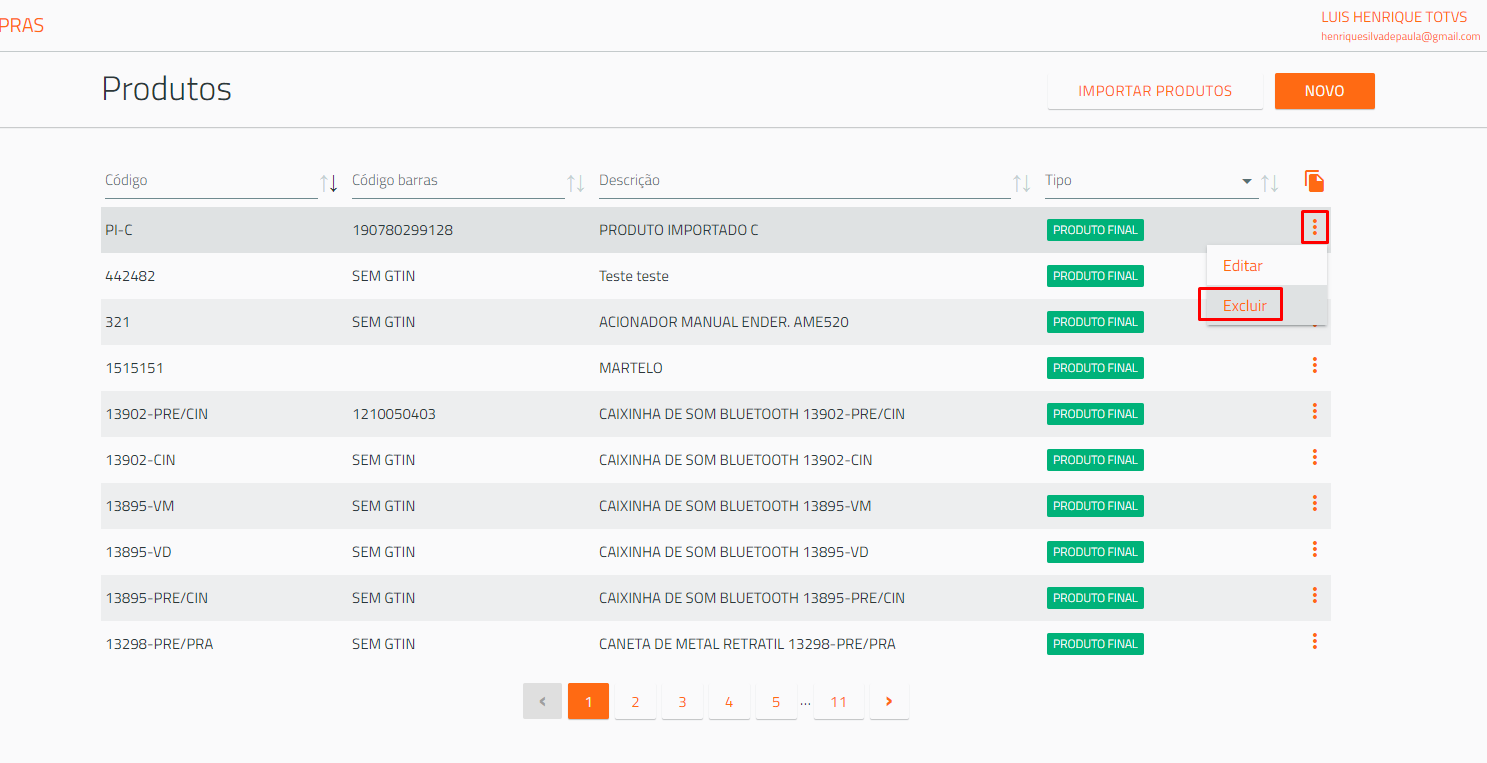Screen dimensions: 1487x763
Task: Sort the table by Descrição column
Action: coord(1022,184)
